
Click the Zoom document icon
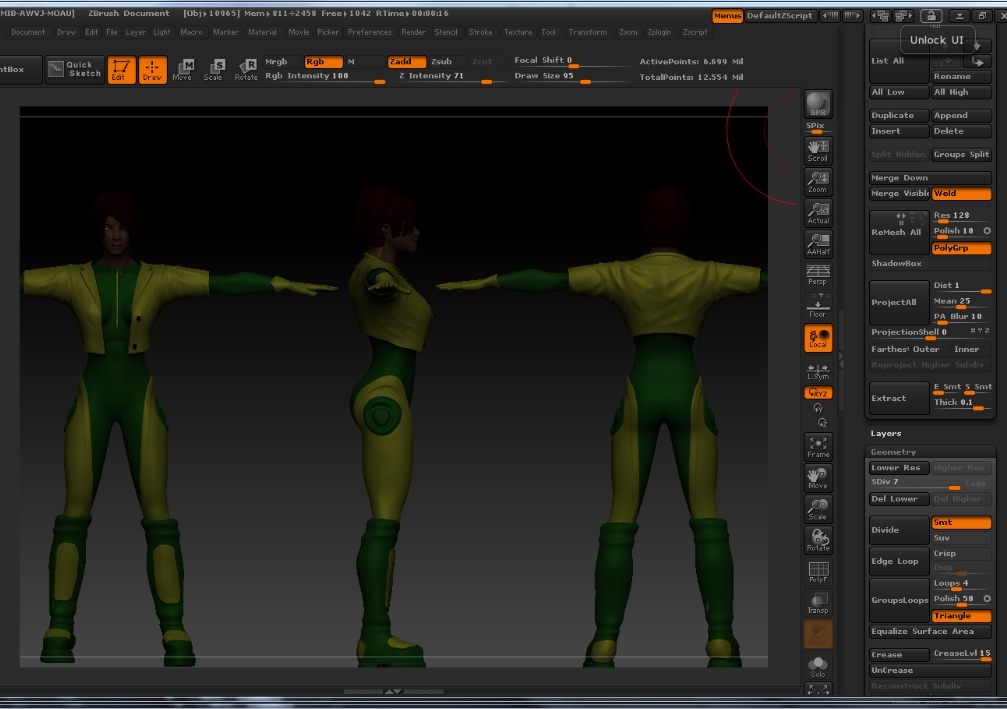tap(818, 182)
